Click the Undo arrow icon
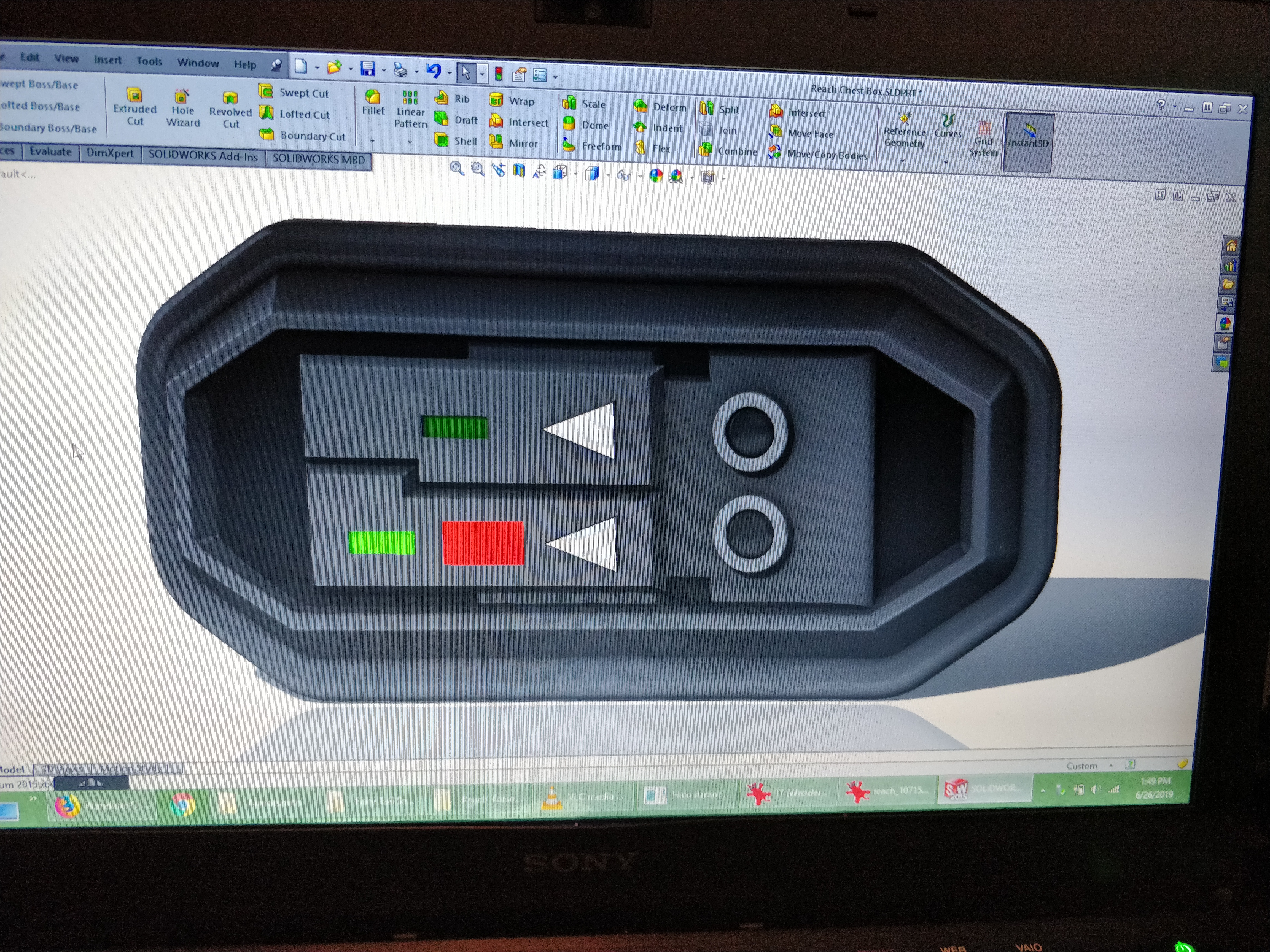The image size is (1270, 952). click(434, 71)
